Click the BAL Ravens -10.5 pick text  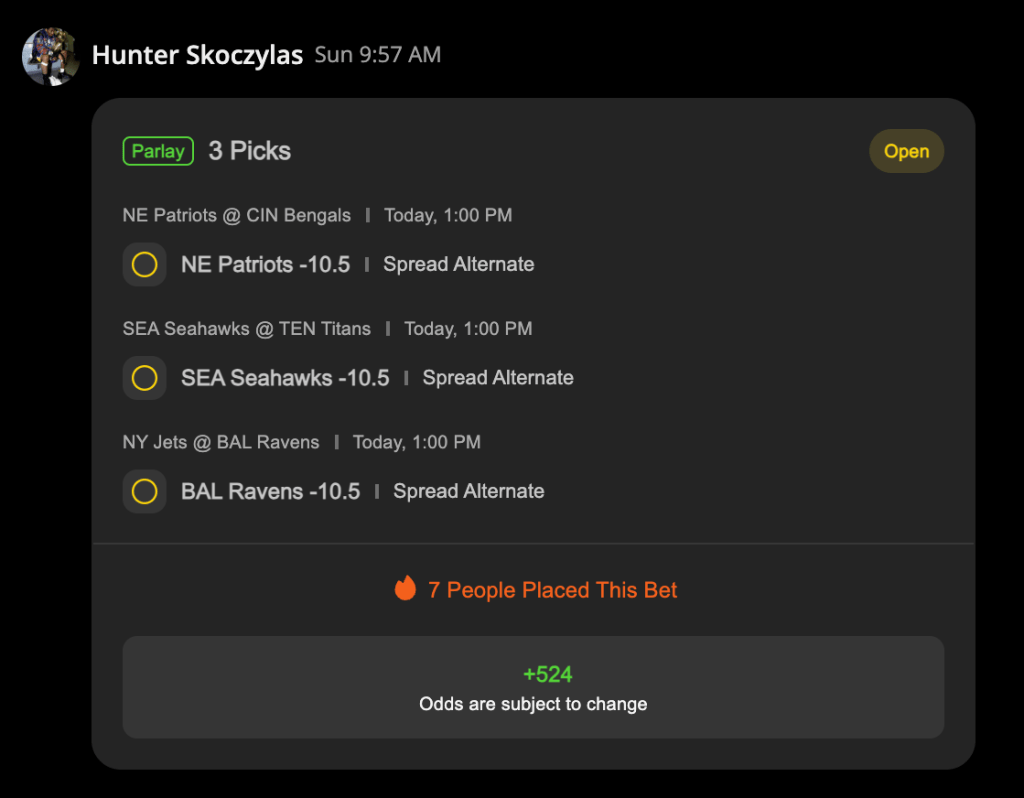click(270, 492)
